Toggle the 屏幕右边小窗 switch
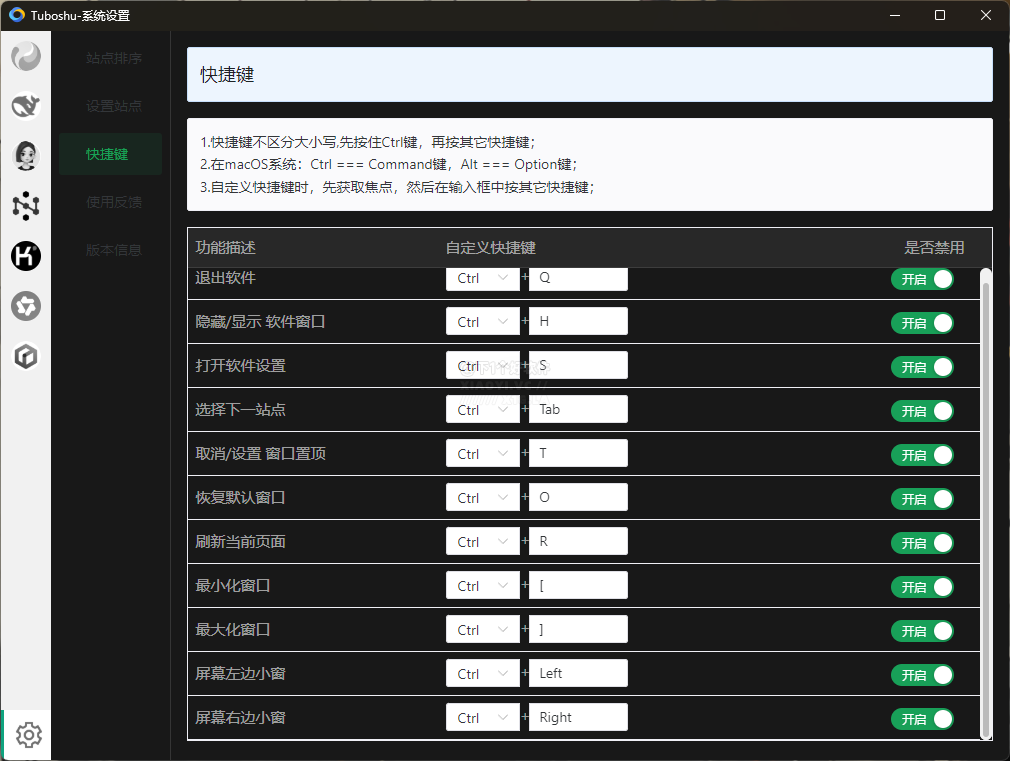1010x761 pixels. (922, 718)
